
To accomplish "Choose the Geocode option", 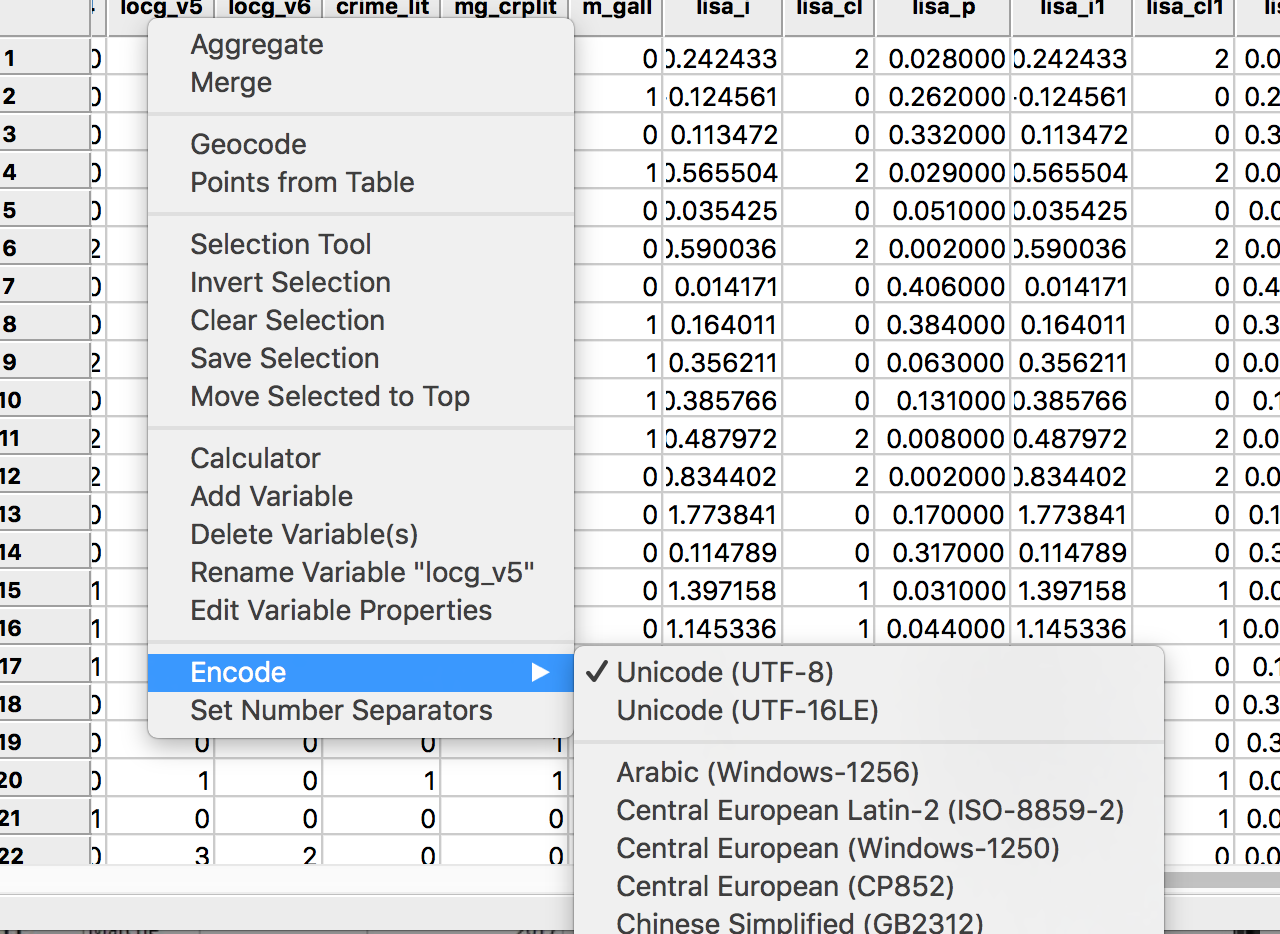I will [x=247, y=144].
